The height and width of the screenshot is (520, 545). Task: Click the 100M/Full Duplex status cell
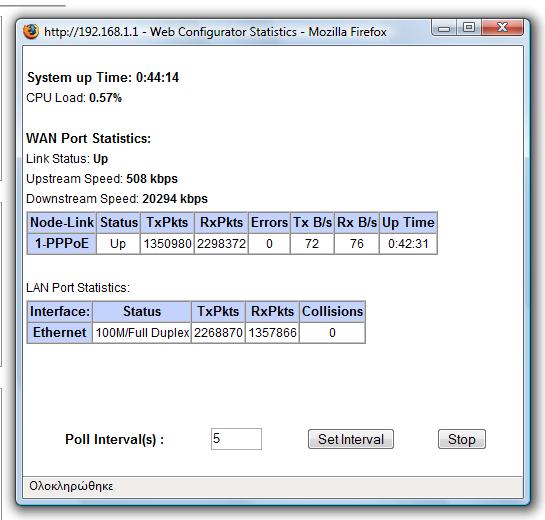142,333
